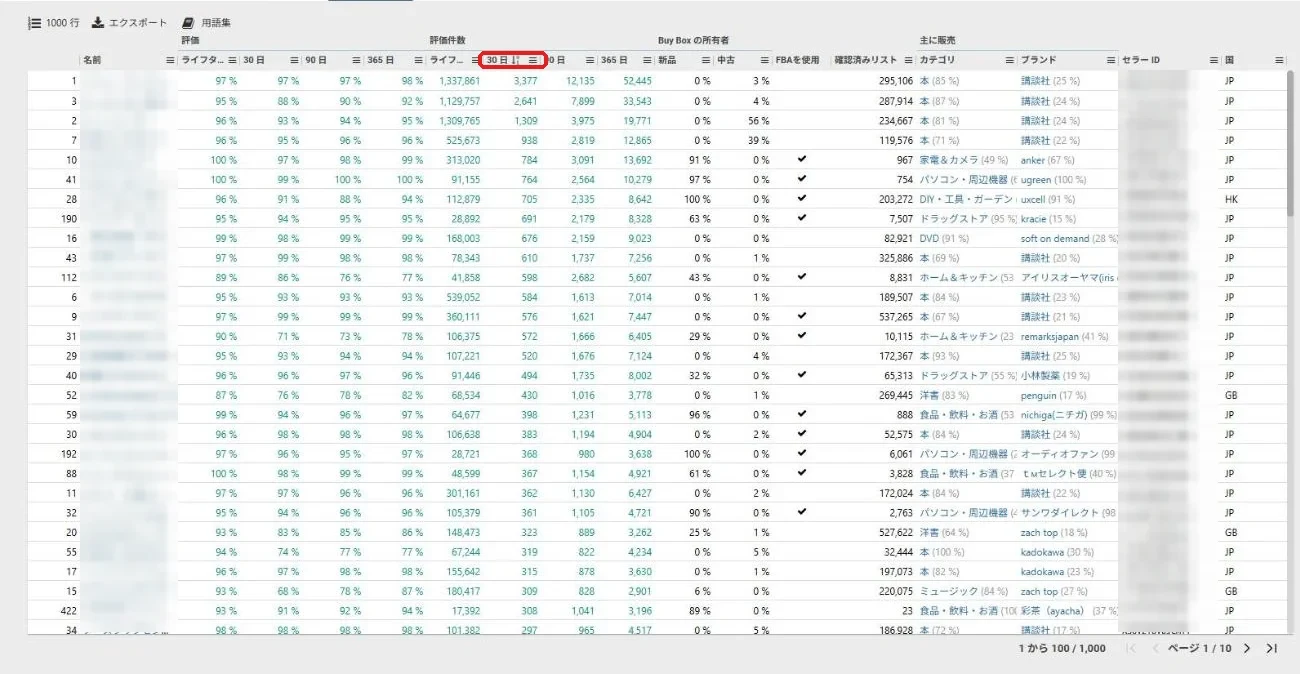
Task: Open brand link zach top (18 %)
Action: 1054,533
